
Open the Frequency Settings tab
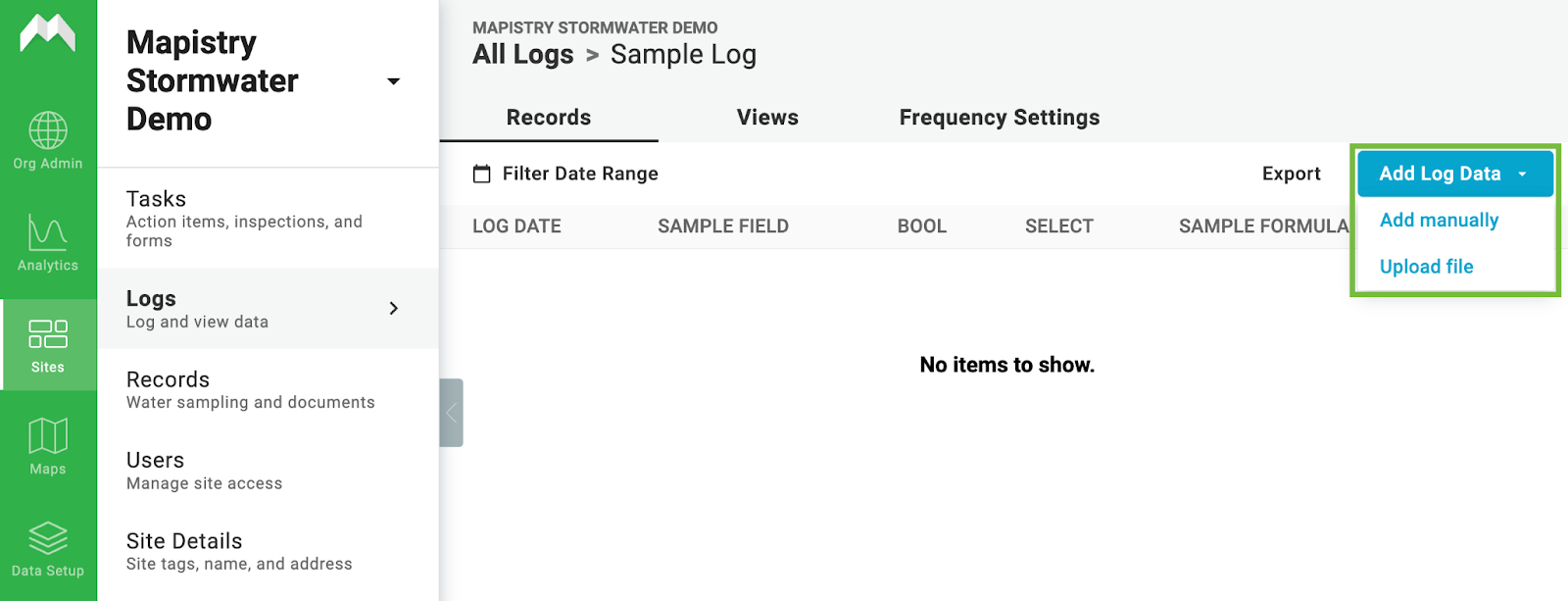click(x=998, y=117)
